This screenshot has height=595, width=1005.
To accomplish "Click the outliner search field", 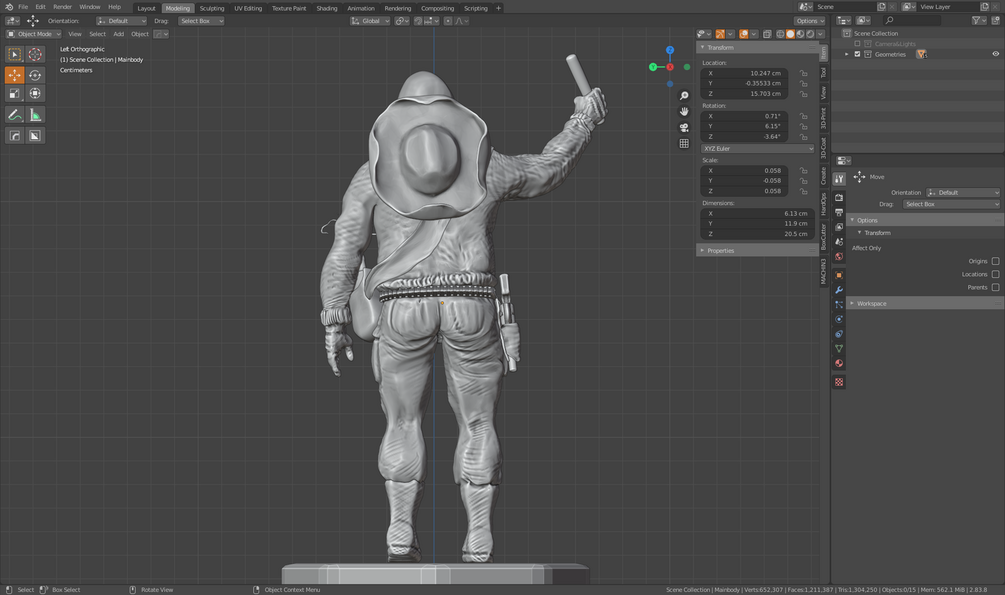I will (x=913, y=21).
